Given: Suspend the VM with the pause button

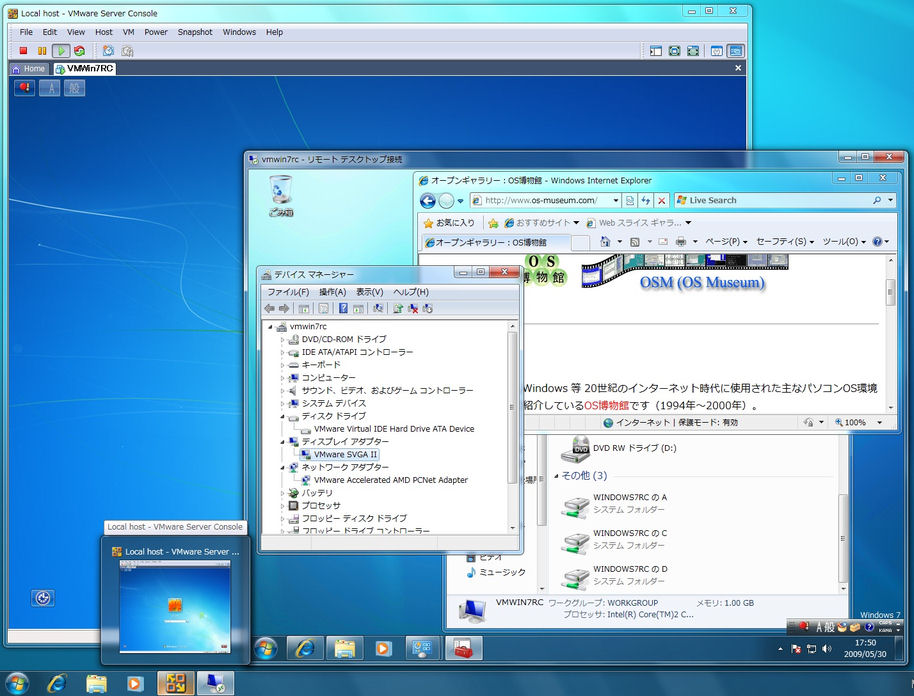Looking at the screenshot, I should [42, 51].
